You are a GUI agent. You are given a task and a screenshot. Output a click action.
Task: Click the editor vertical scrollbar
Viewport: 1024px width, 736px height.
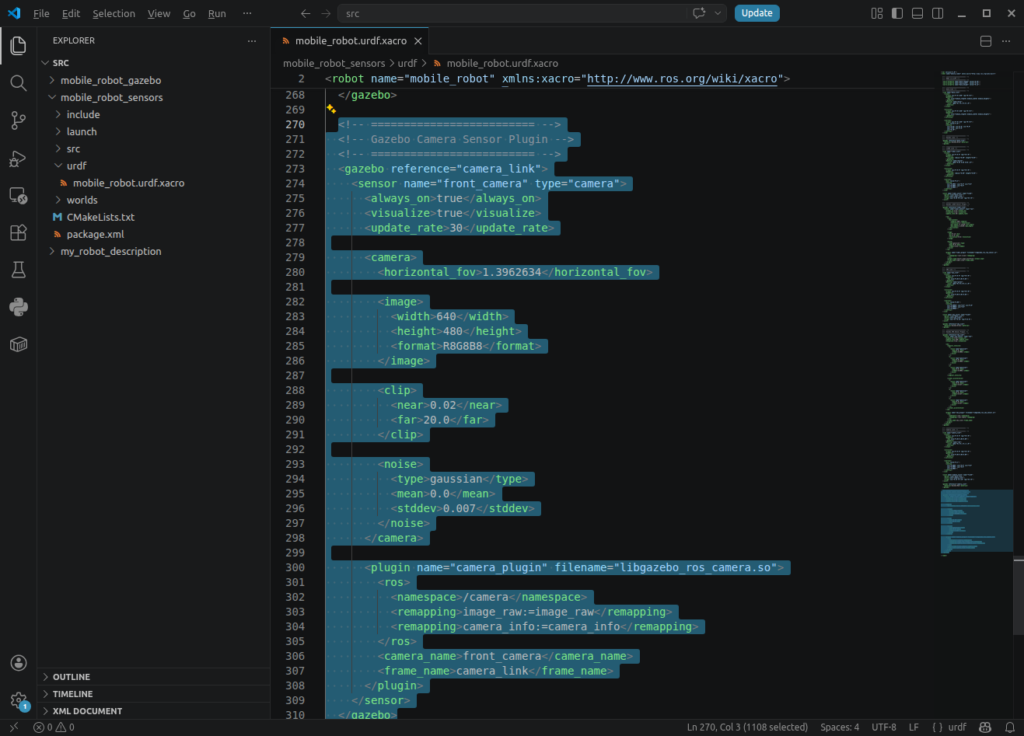point(1018,596)
